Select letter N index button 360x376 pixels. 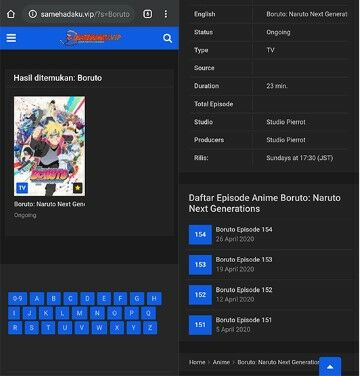[x=97, y=313]
